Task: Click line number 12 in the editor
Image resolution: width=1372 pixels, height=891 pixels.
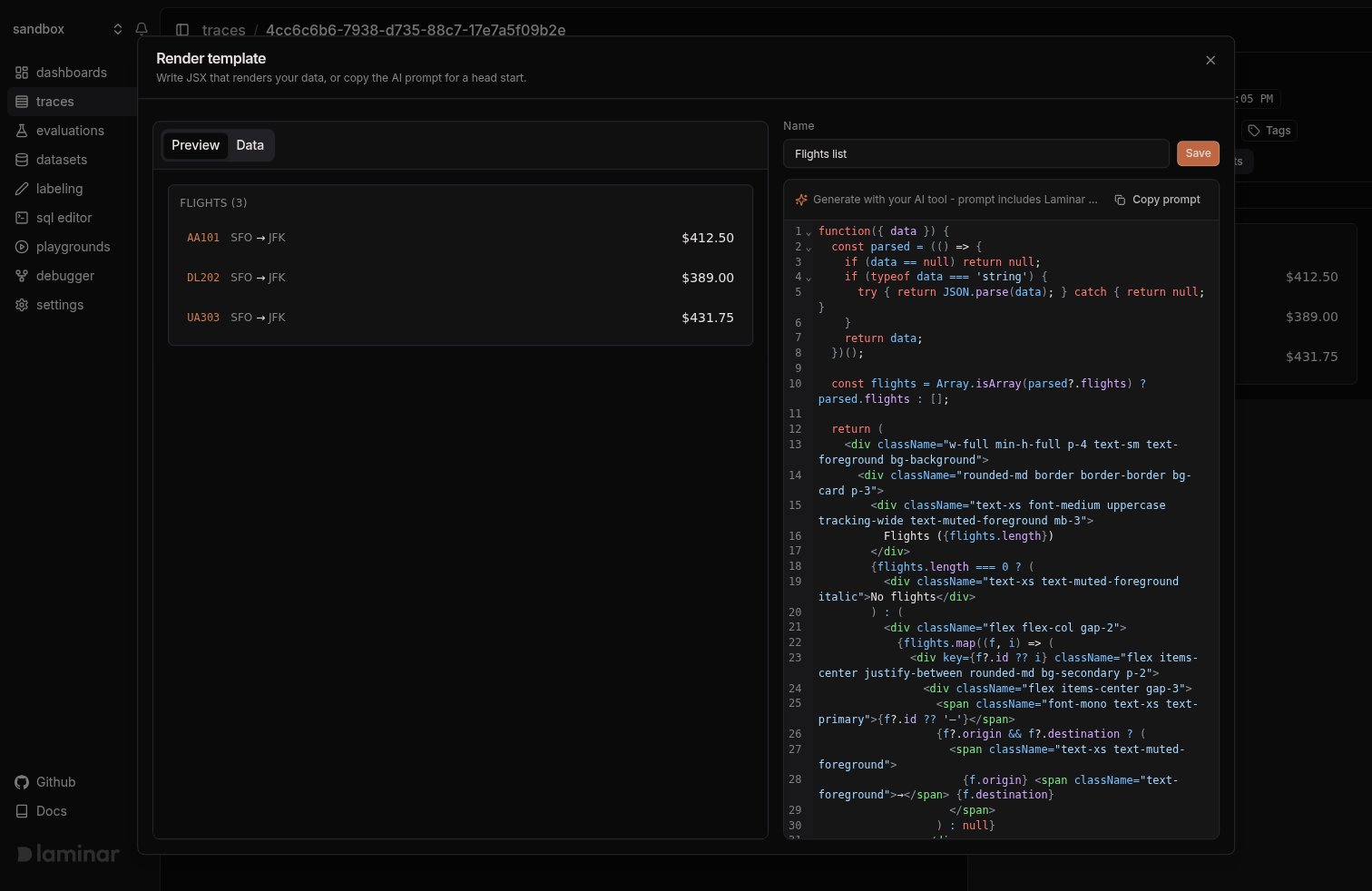Action: pos(795,429)
